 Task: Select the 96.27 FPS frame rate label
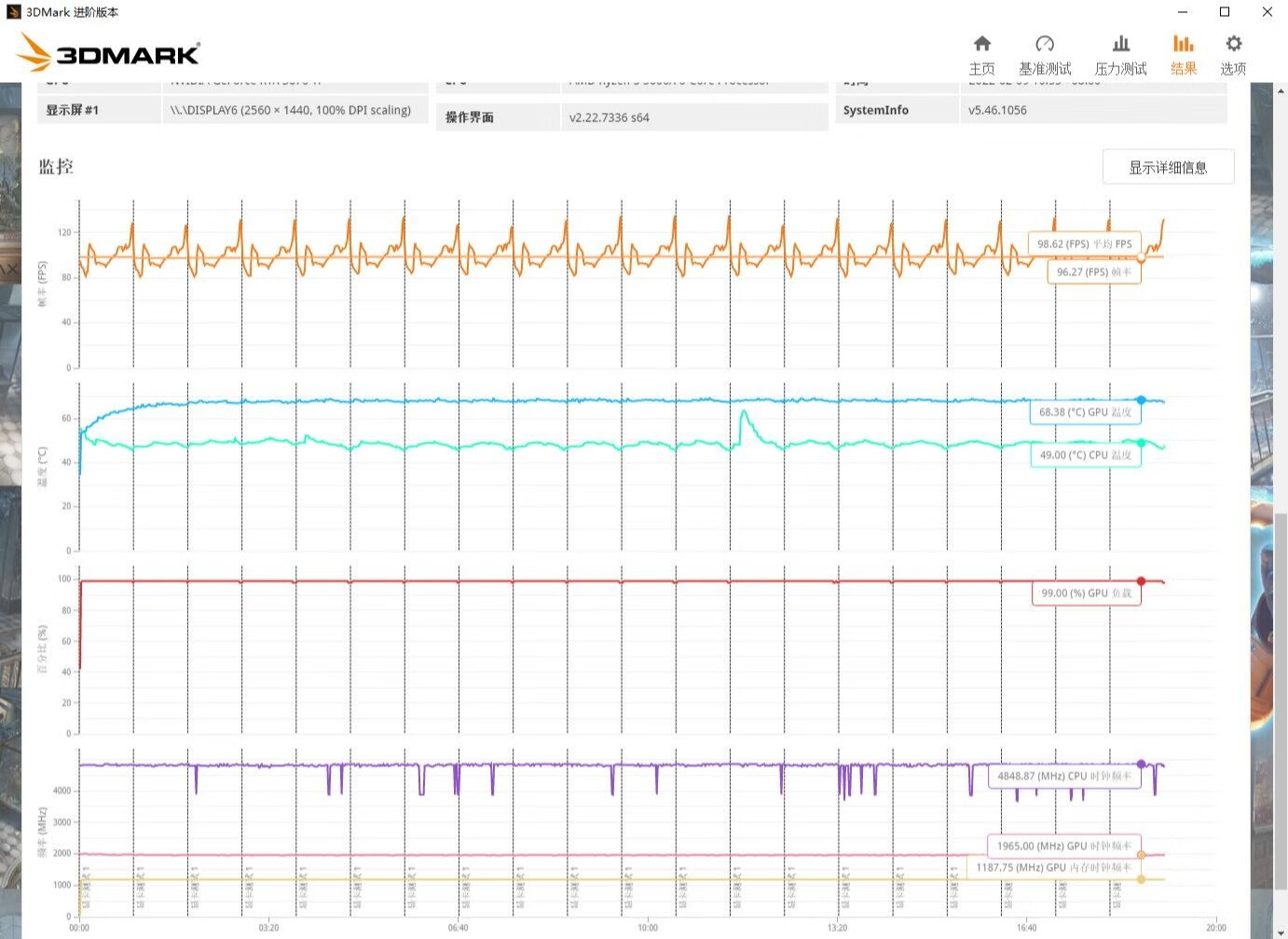pyautogui.click(x=1093, y=272)
